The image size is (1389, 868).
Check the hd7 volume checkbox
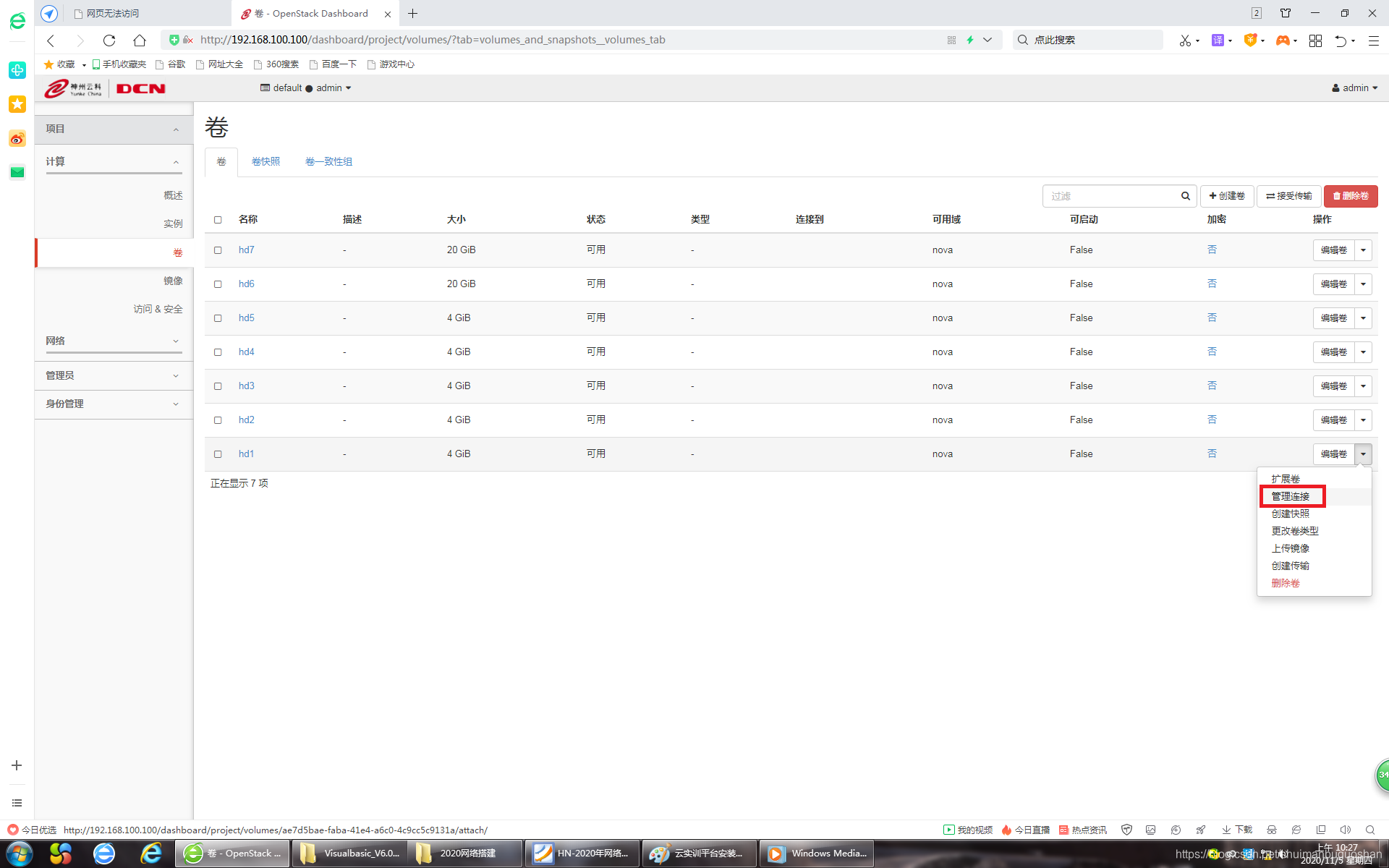coord(218,250)
